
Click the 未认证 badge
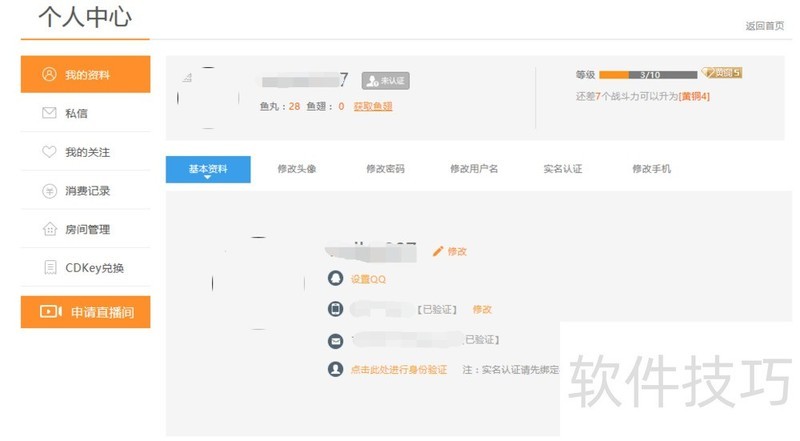point(385,81)
